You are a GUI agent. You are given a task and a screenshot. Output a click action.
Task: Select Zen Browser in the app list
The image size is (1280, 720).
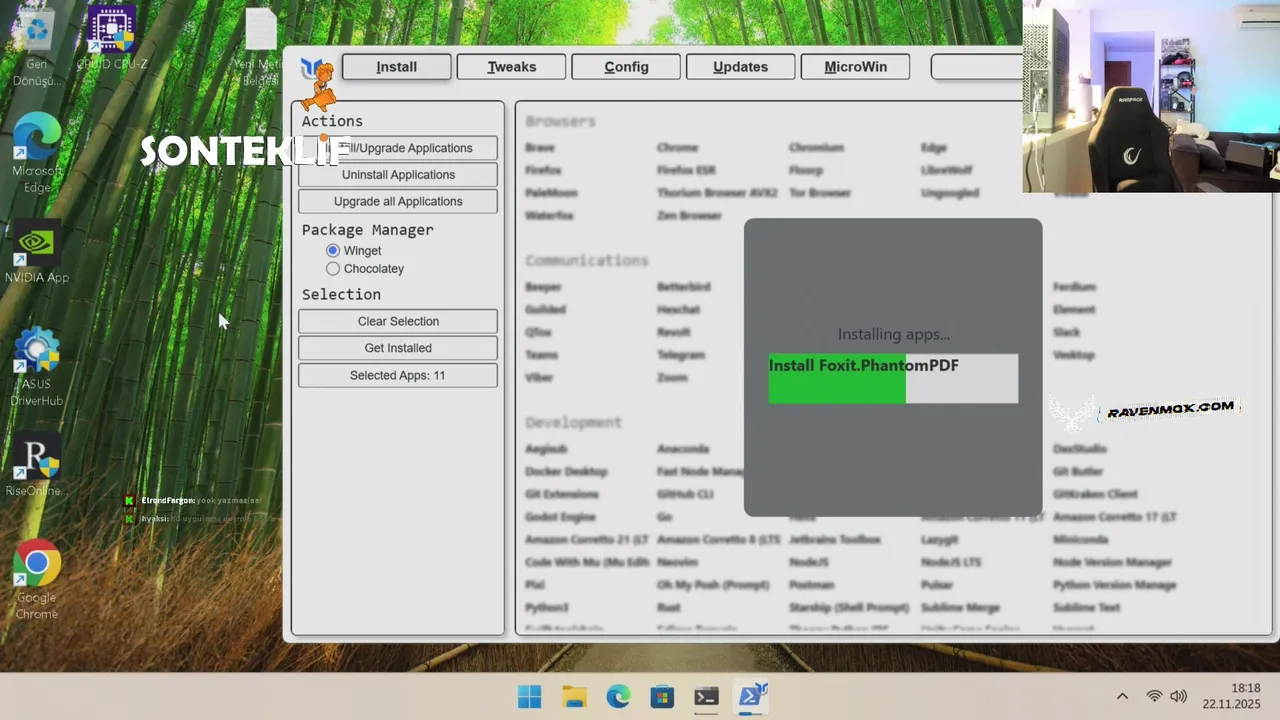click(689, 216)
